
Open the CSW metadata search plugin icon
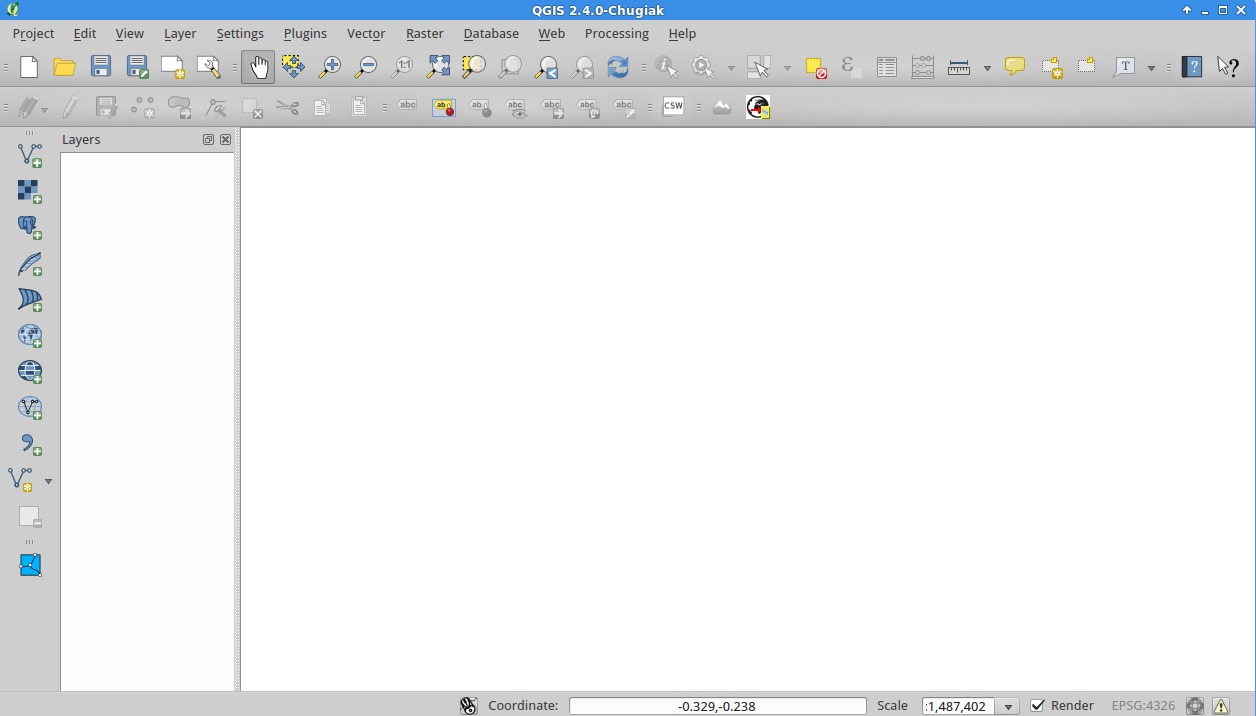coord(673,107)
